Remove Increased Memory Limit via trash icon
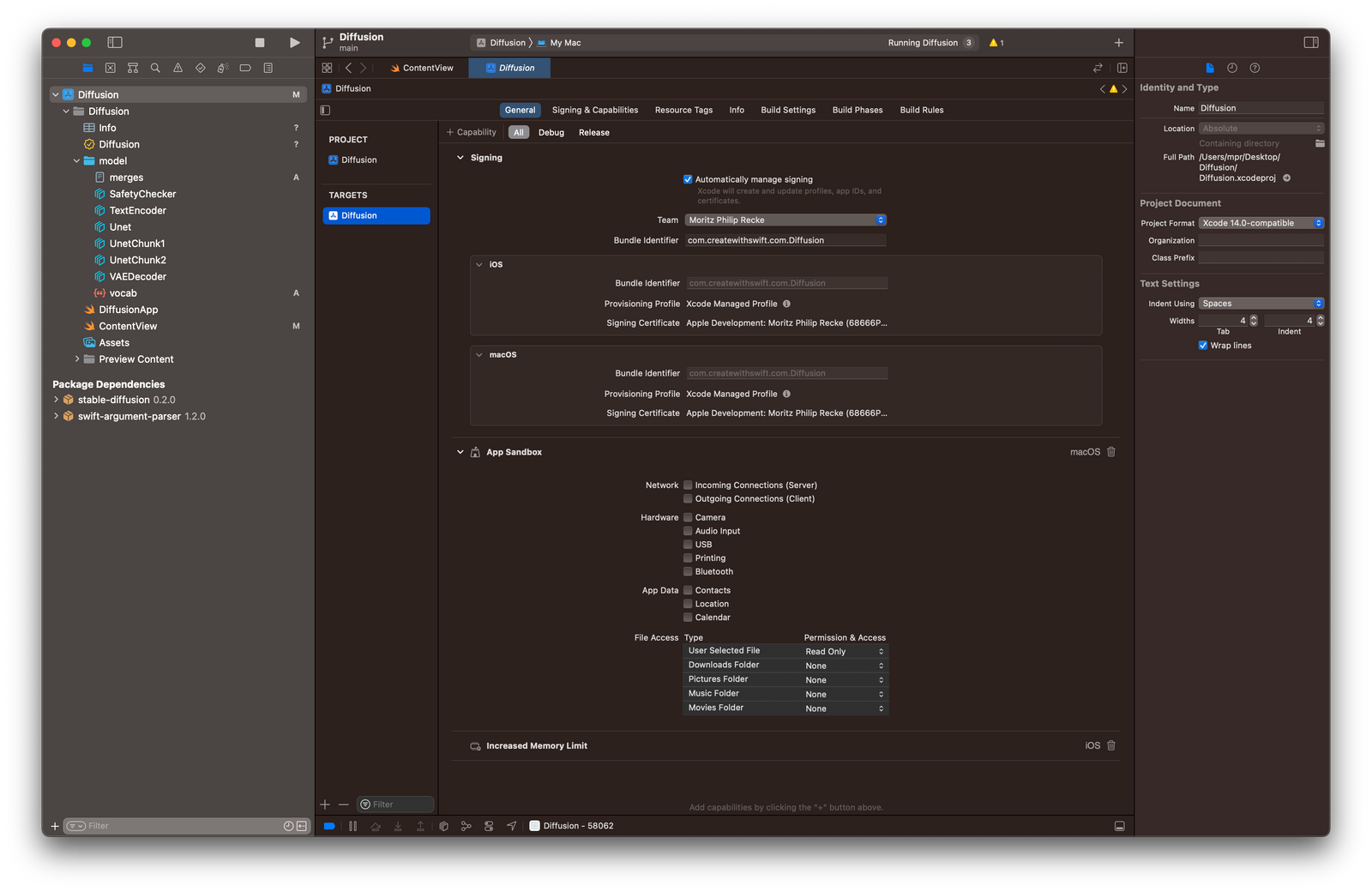1372x892 pixels. tap(1111, 745)
